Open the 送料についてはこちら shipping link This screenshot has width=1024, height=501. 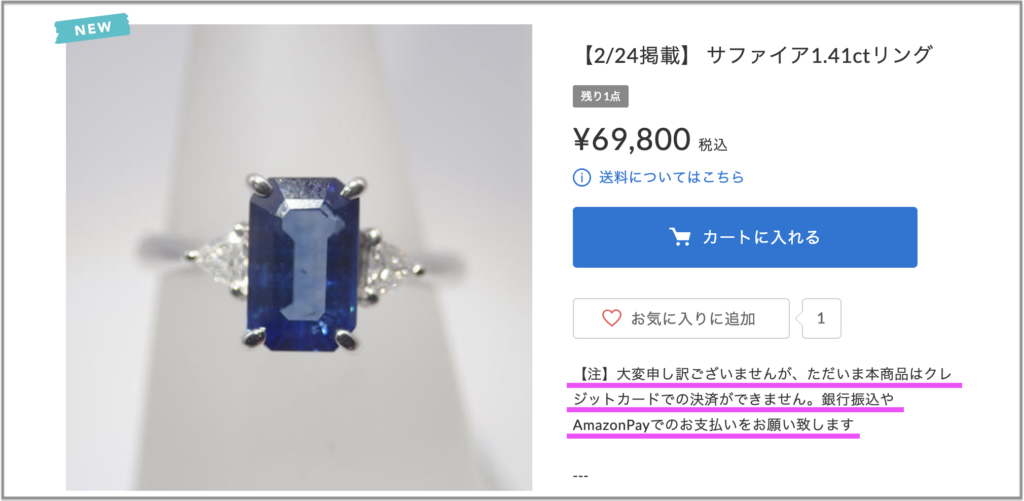pyautogui.click(x=671, y=177)
